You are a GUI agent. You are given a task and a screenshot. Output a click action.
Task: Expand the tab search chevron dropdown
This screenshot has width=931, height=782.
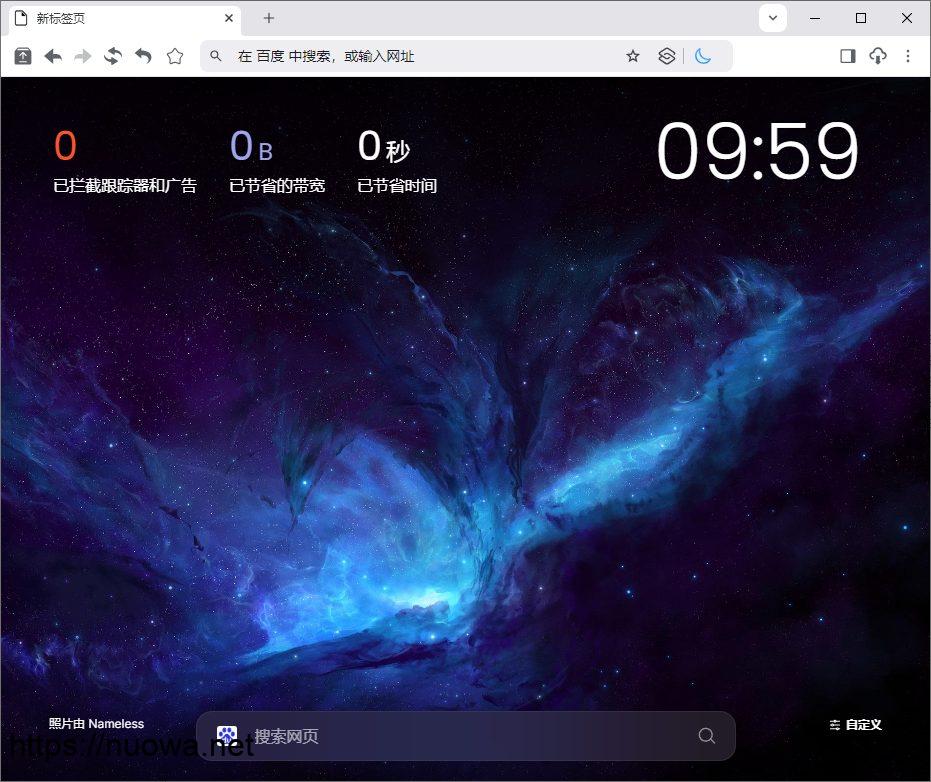(772, 18)
